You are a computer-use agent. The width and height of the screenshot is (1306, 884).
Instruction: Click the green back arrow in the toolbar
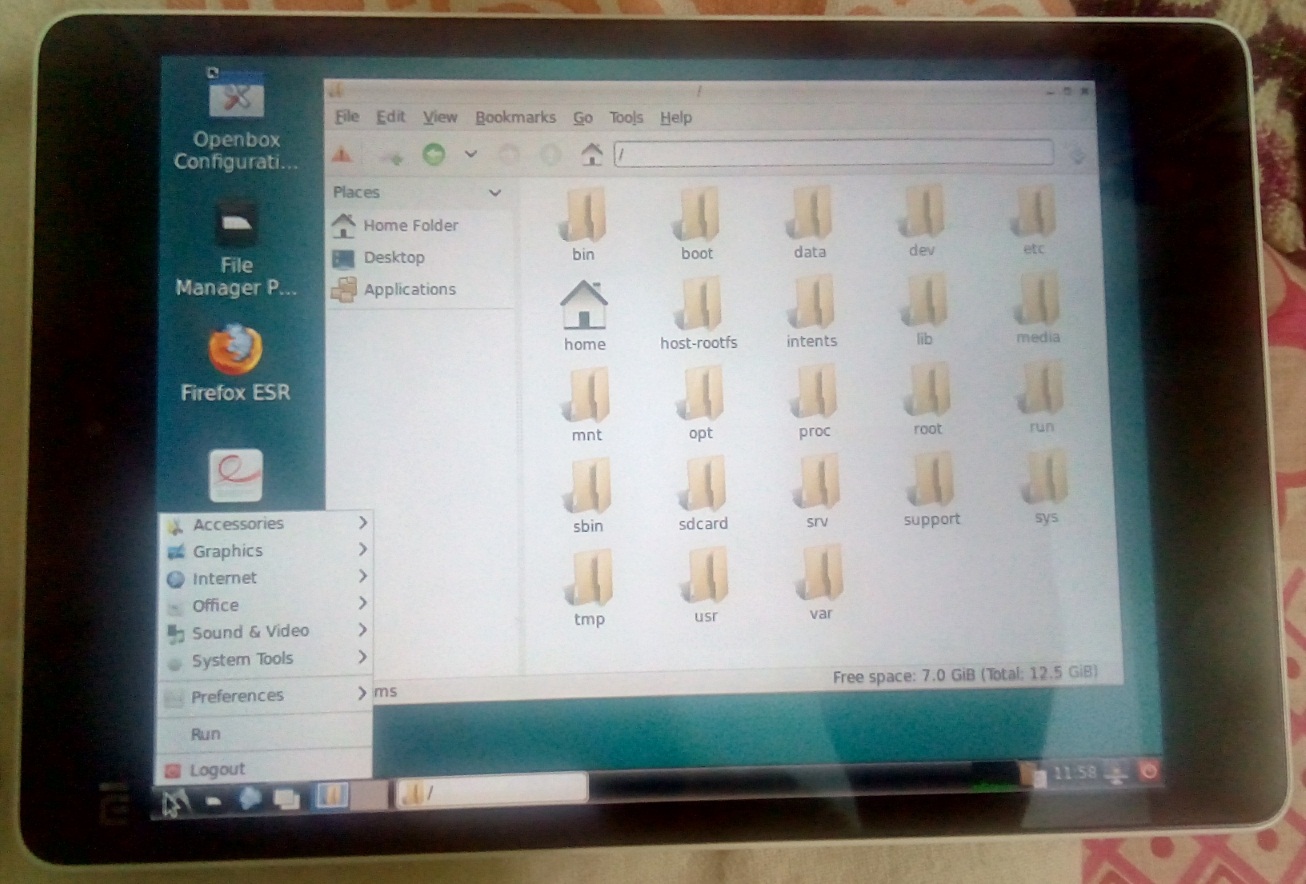click(434, 154)
